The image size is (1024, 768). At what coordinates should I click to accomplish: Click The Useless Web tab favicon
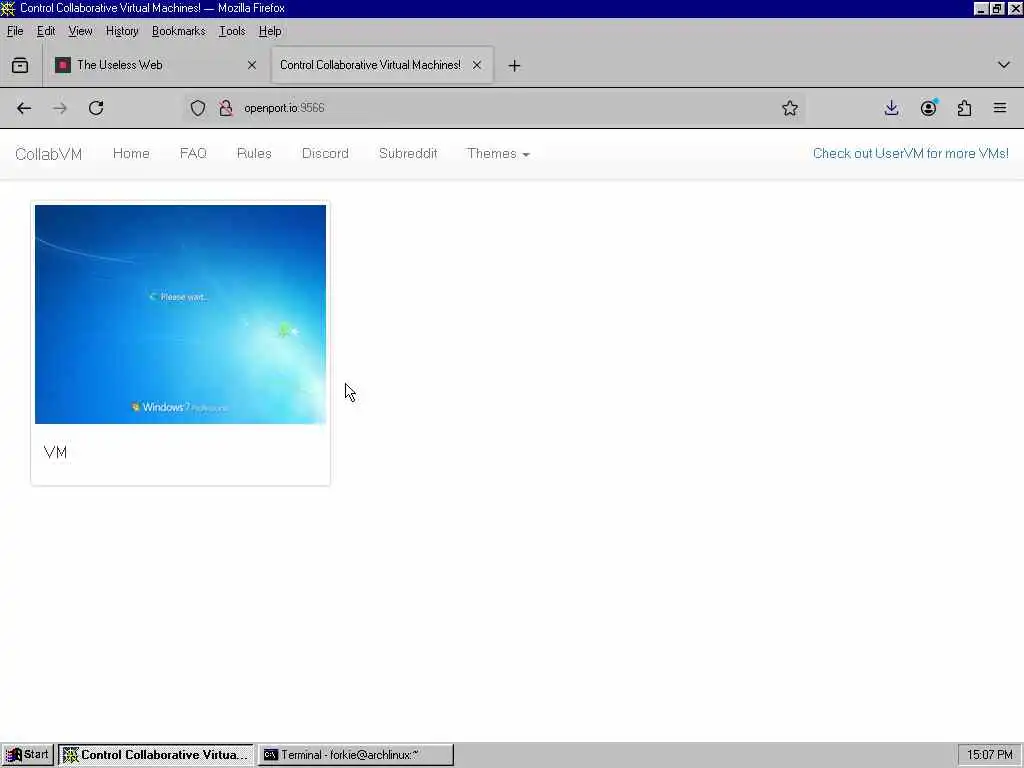point(63,65)
